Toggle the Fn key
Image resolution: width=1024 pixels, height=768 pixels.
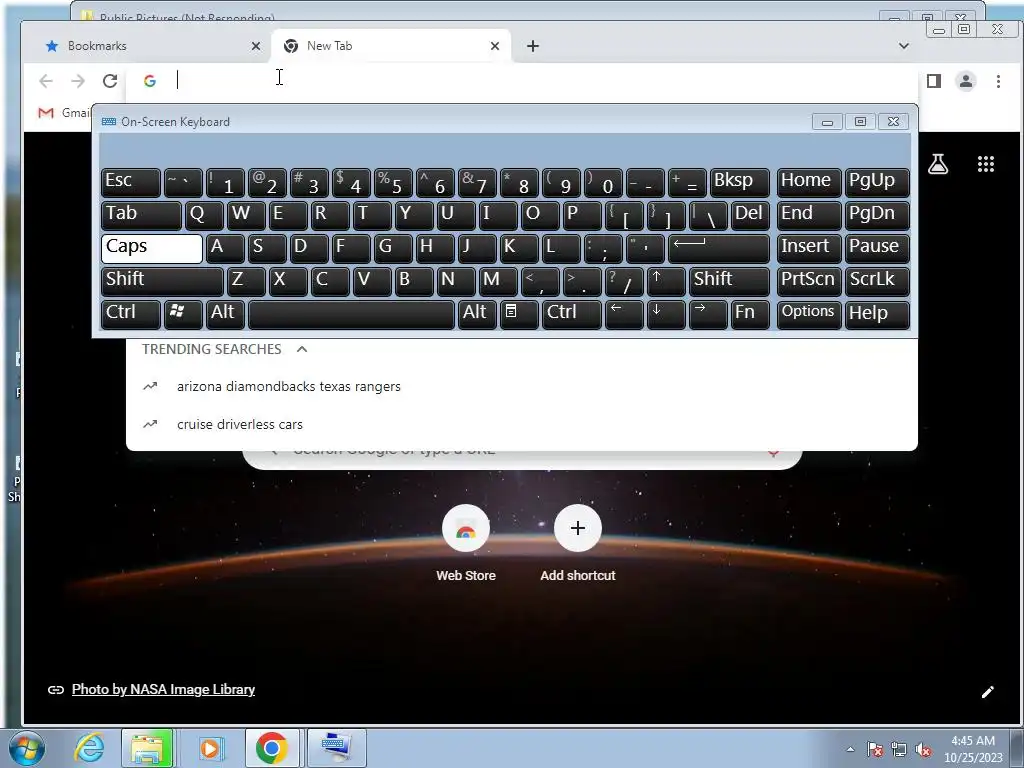point(750,314)
